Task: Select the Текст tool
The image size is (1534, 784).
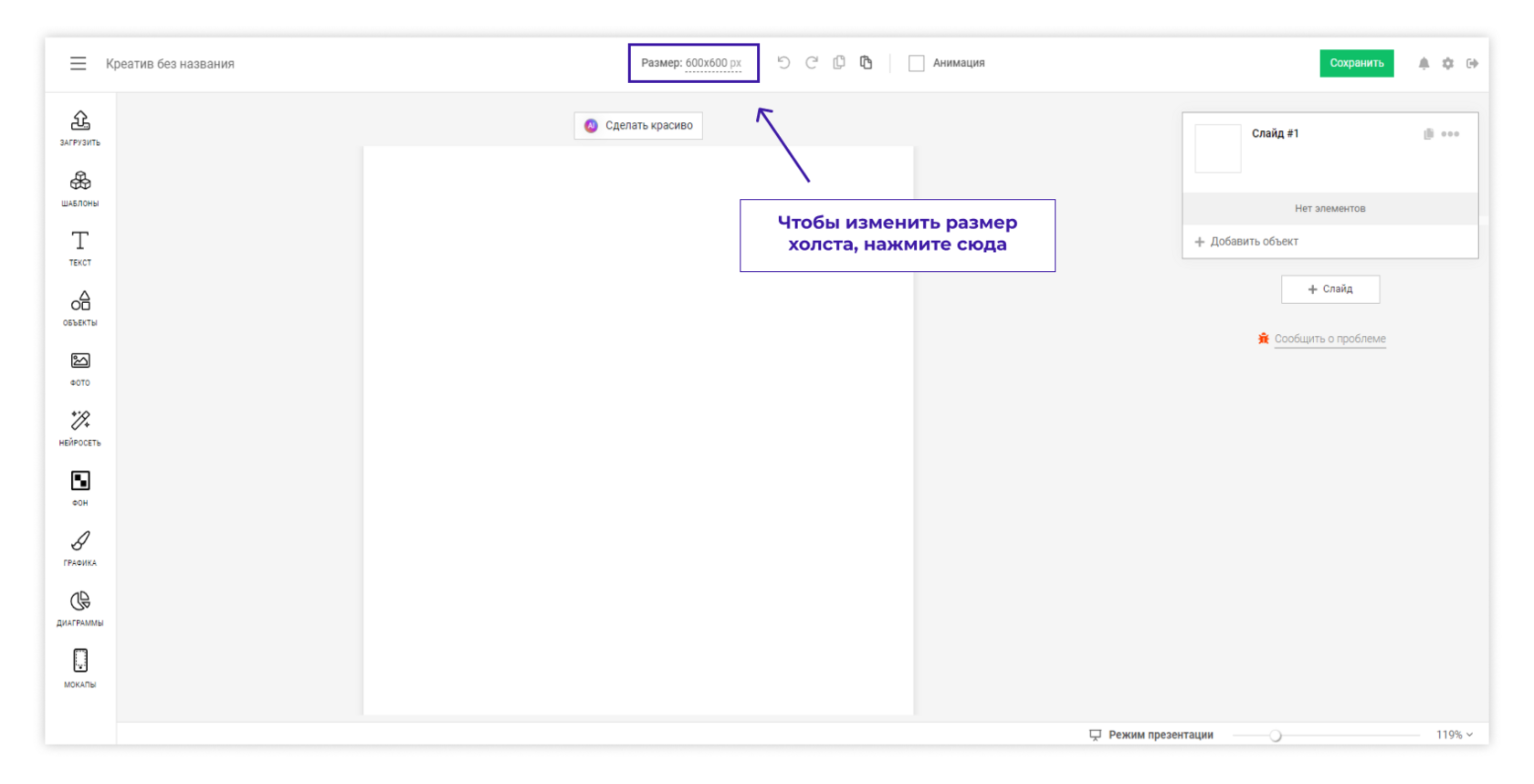Action: (x=80, y=247)
